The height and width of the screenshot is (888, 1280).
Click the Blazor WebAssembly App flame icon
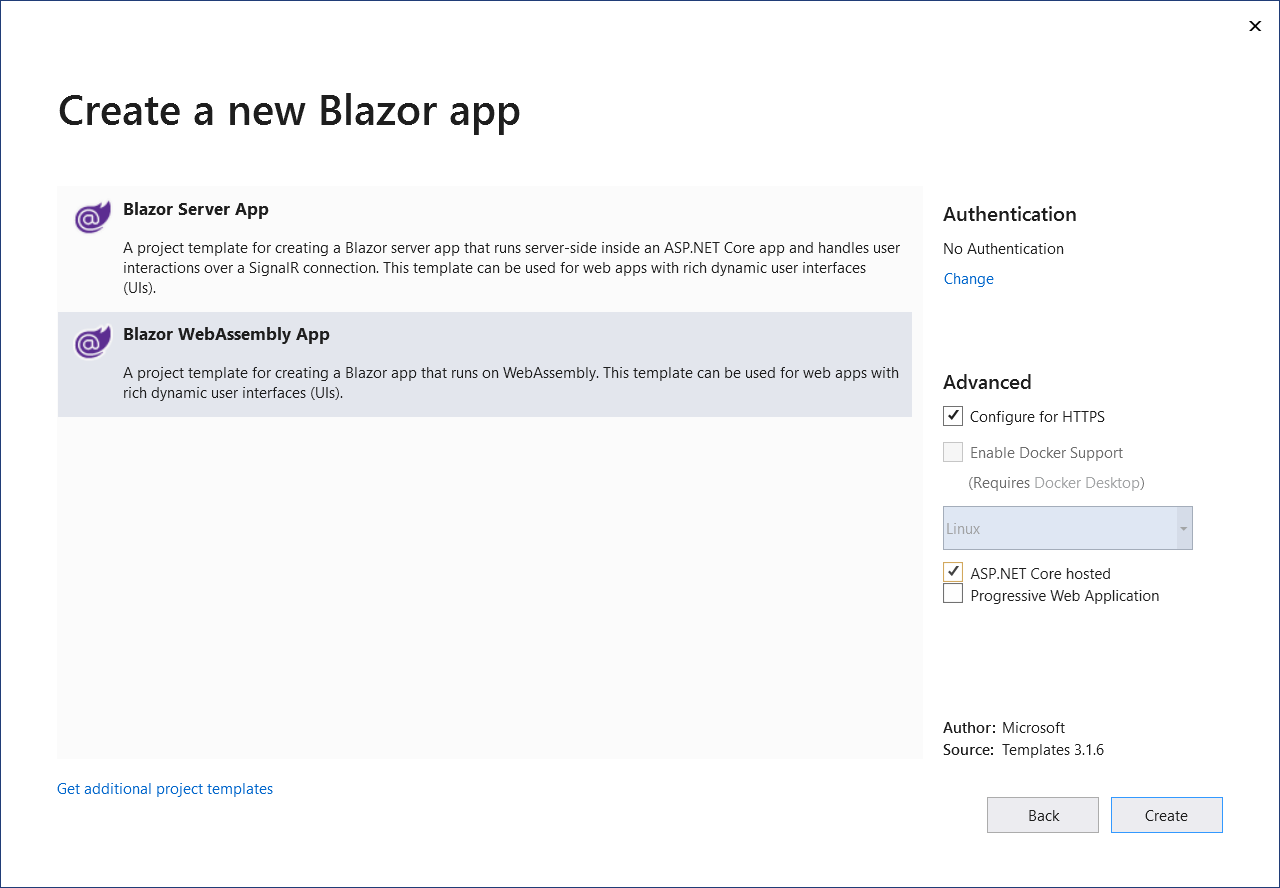[91, 341]
